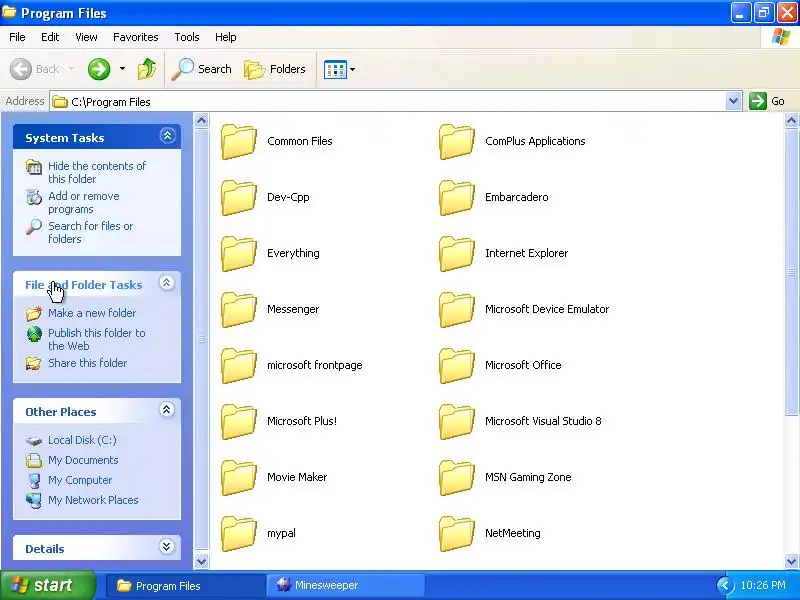Switch to Minesweeper in the taskbar

pyautogui.click(x=345, y=586)
